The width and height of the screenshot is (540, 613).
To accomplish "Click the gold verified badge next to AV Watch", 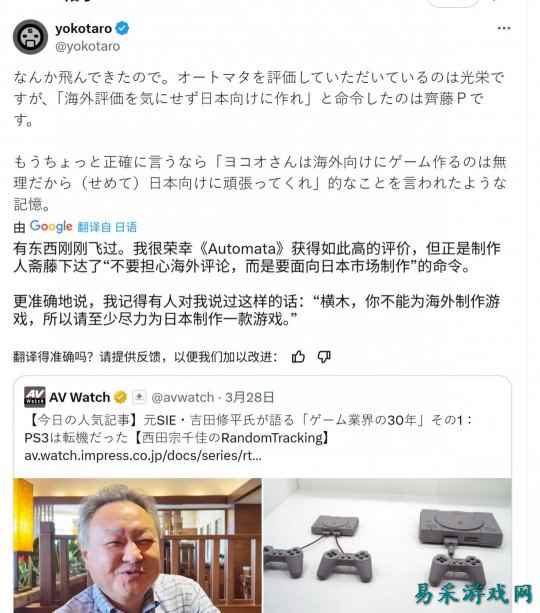I will click(120, 397).
